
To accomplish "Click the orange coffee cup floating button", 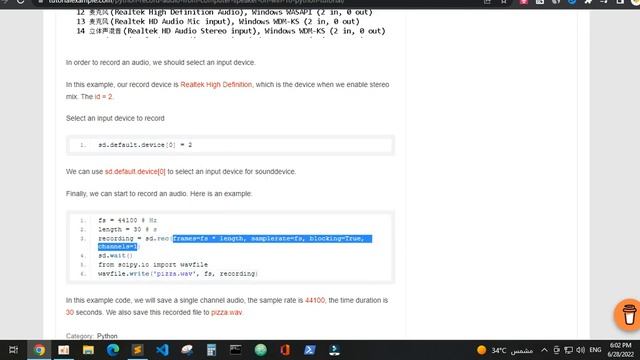I will [629, 315].
